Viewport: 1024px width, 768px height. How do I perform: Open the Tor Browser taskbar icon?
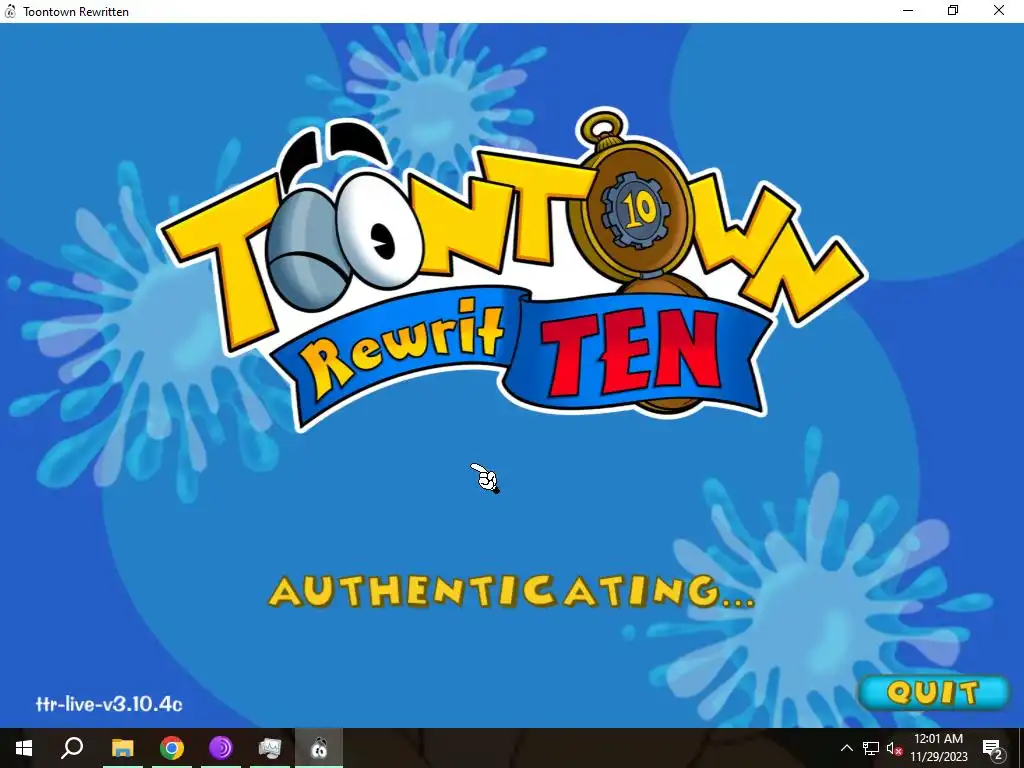click(x=221, y=748)
